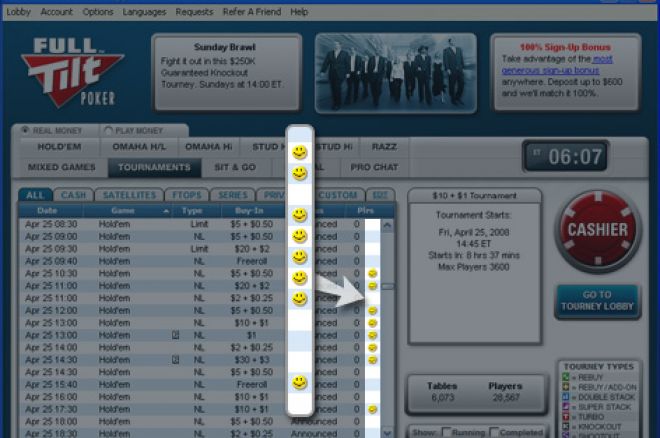Select the Apr 25 15:40 Freeroll row
Image resolution: width=660 pixels, height=438 pixels.
click(200, 385)
